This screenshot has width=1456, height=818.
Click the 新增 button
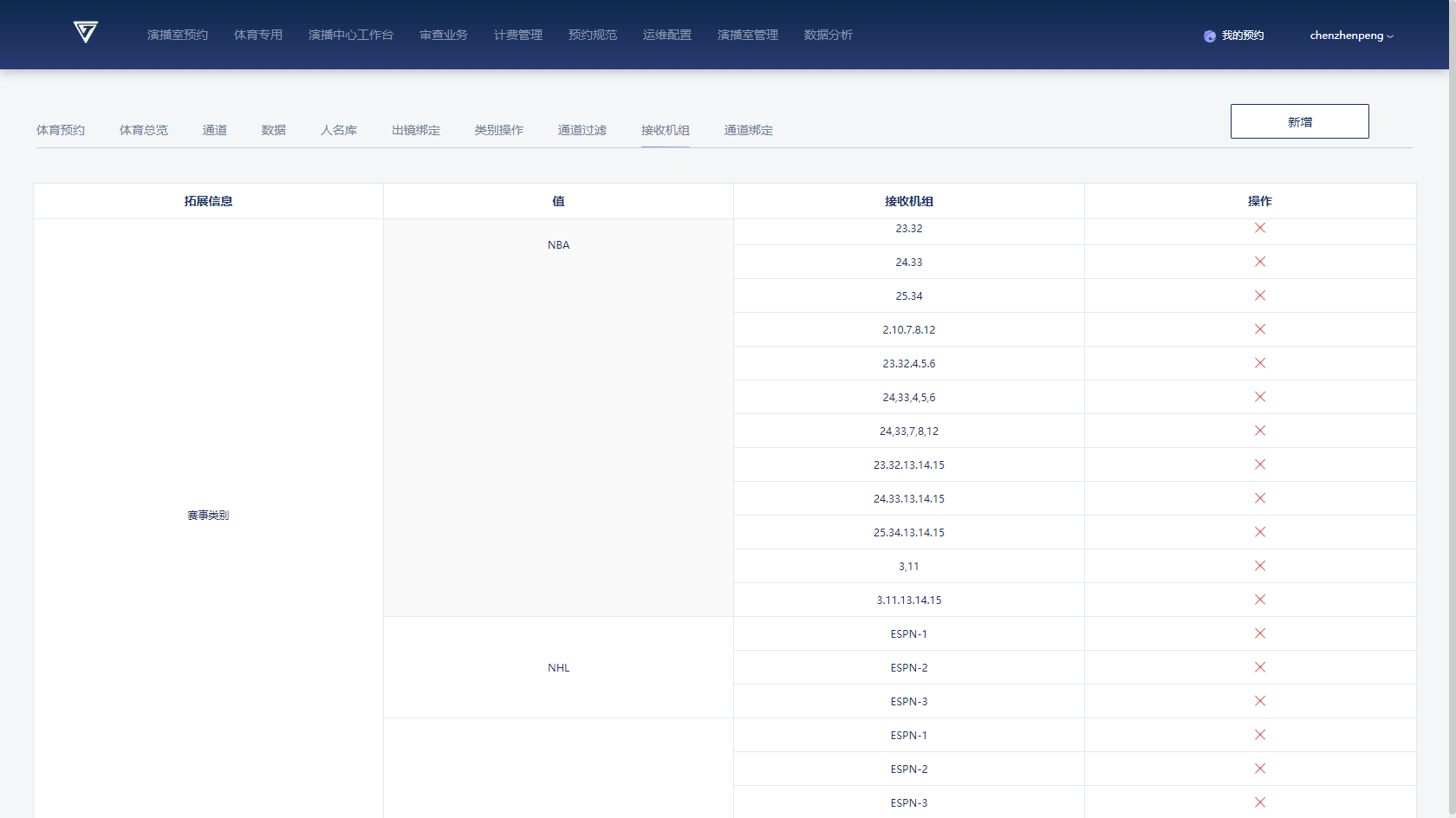tap(1299, 121)
